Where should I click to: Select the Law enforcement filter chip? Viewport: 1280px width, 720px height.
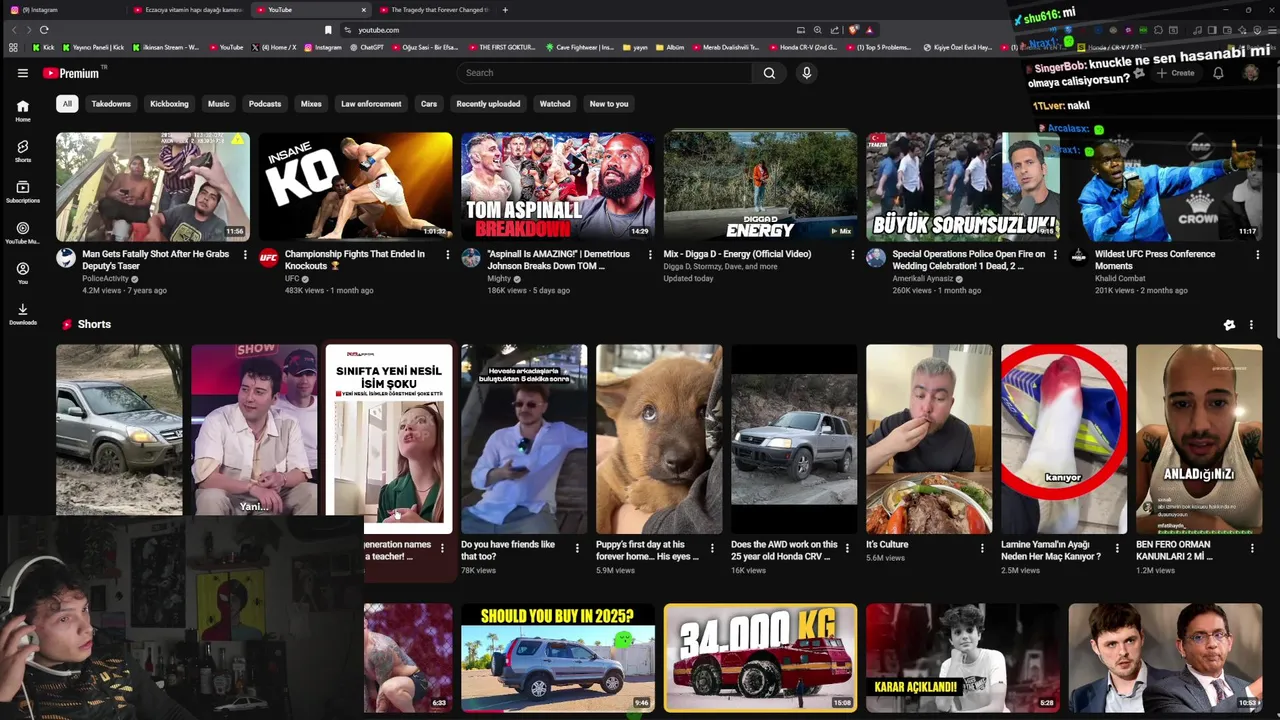(x=371, y=104)
